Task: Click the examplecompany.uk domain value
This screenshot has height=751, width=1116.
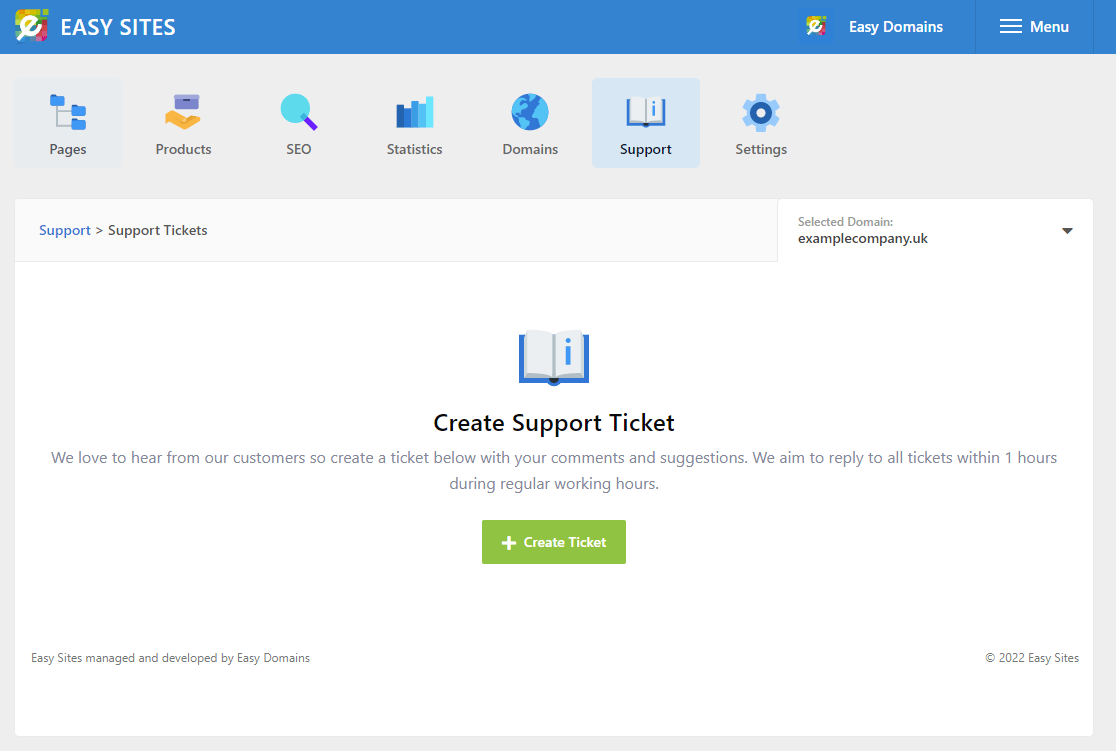Action: (863, 239)
